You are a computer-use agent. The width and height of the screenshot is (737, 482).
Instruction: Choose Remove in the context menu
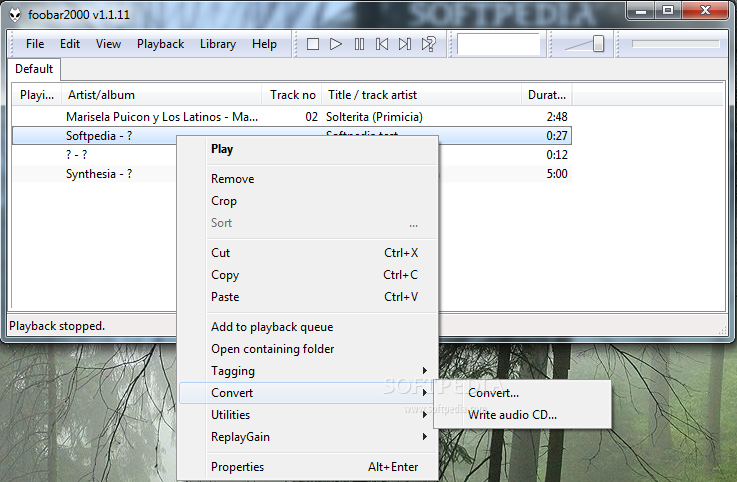click(308, 179)
